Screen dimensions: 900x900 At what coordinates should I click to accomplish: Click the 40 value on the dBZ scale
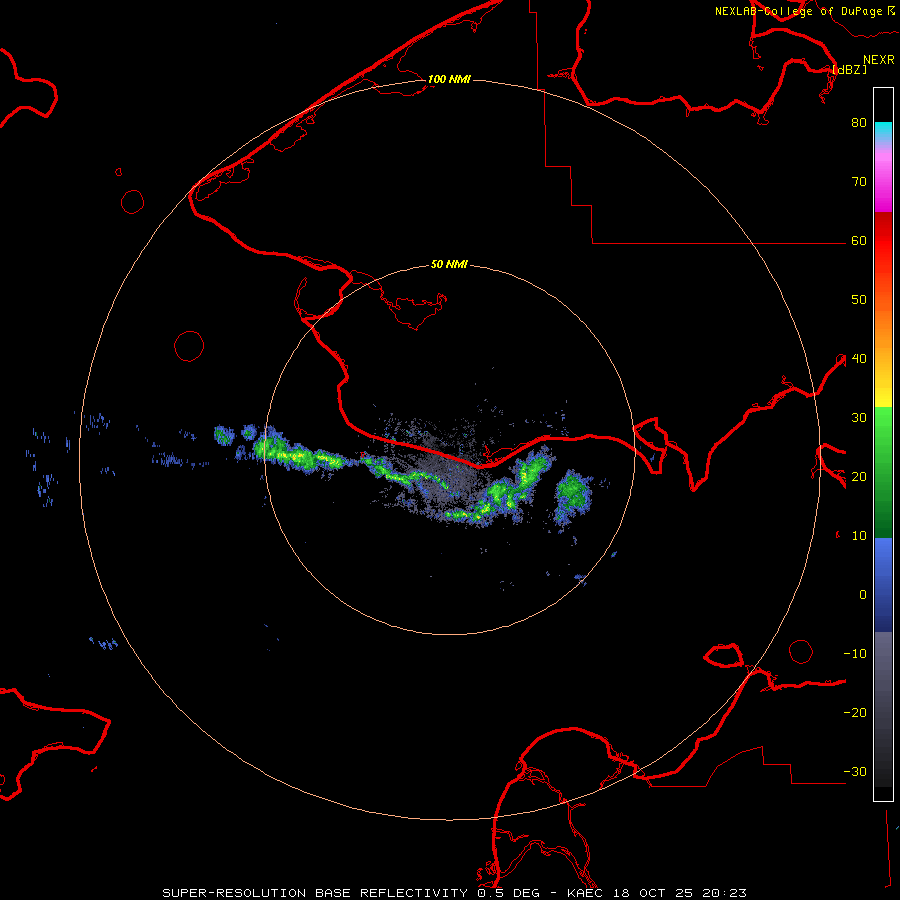859,359
